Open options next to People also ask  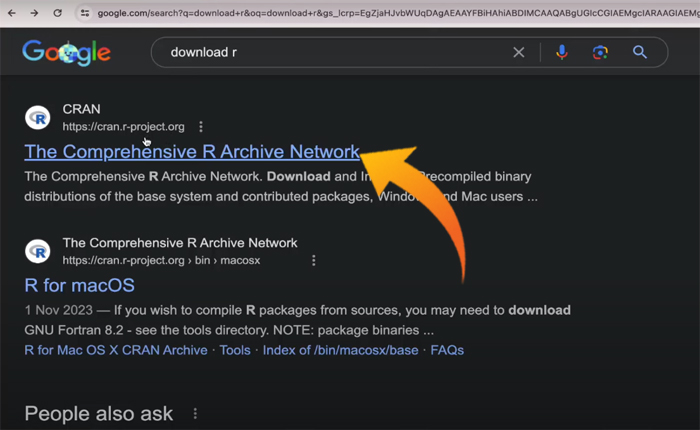pyautogui.click(x=195, y=414)
